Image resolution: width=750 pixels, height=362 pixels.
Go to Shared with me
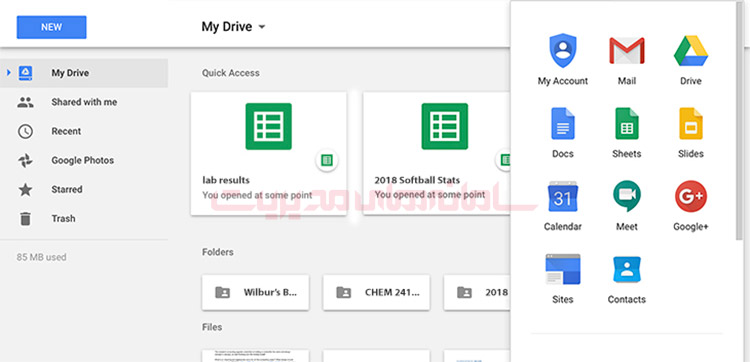pyautogui.click(x=84, y=102)
